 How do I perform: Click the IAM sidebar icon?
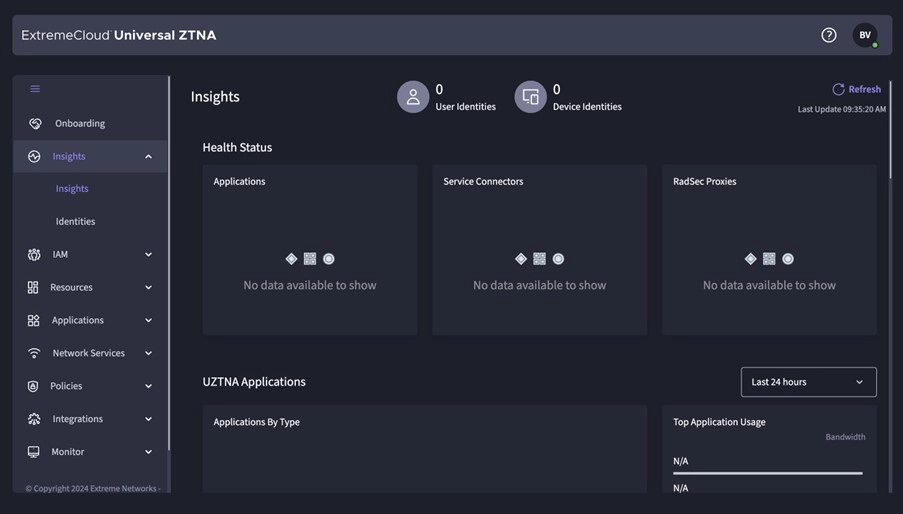point(34,255)
